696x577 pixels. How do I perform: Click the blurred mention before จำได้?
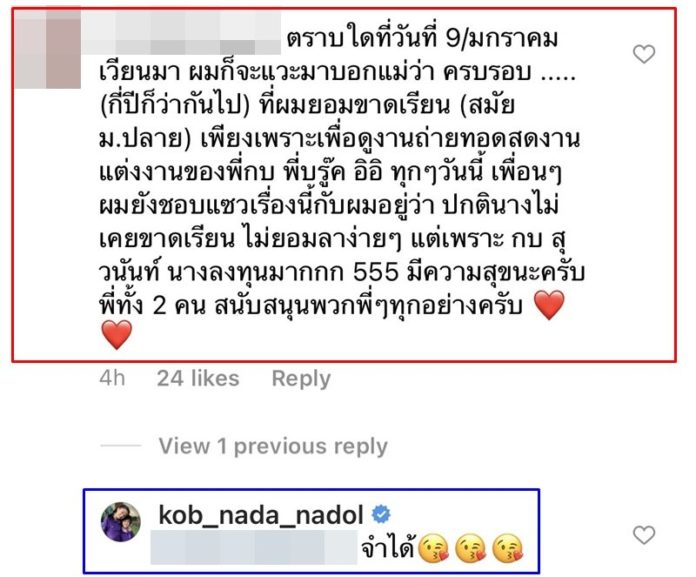254,548
